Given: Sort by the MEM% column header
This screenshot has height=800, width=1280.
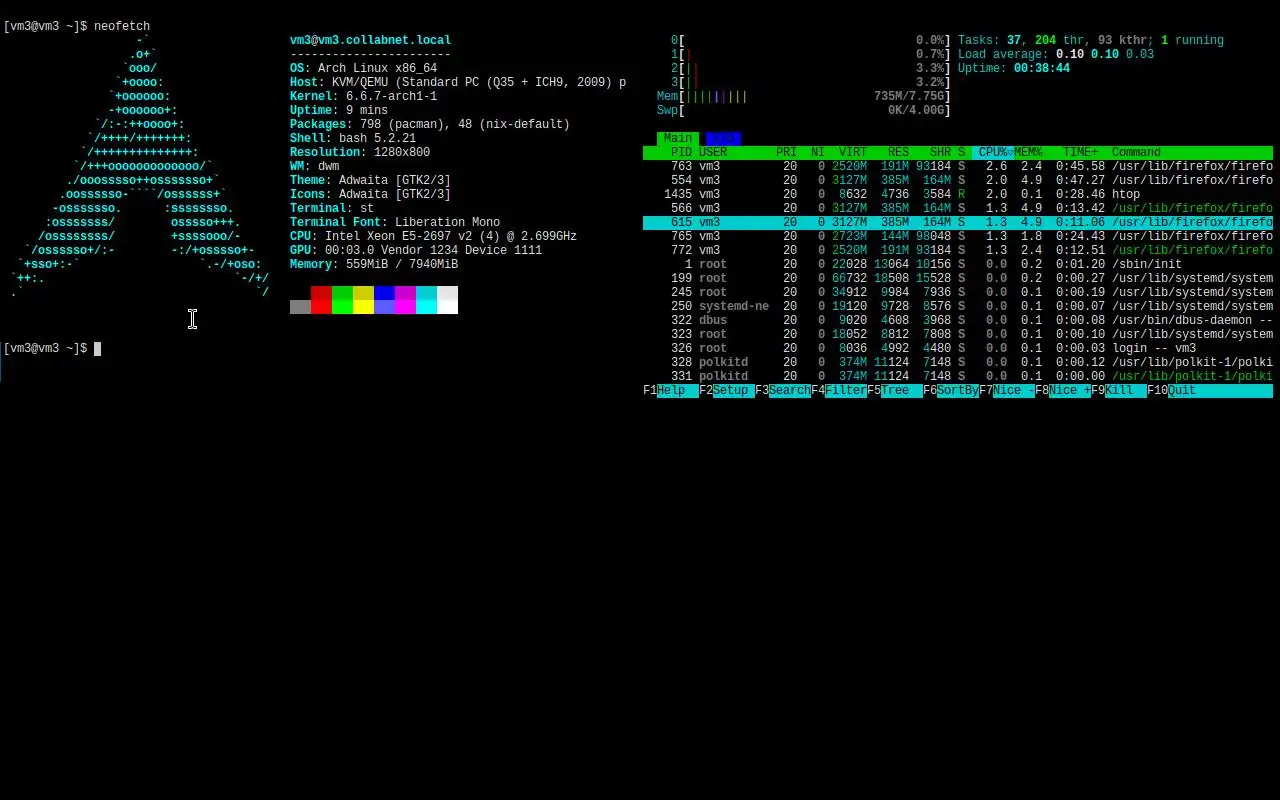Looking at the screenshot, I should (1028, 152).
